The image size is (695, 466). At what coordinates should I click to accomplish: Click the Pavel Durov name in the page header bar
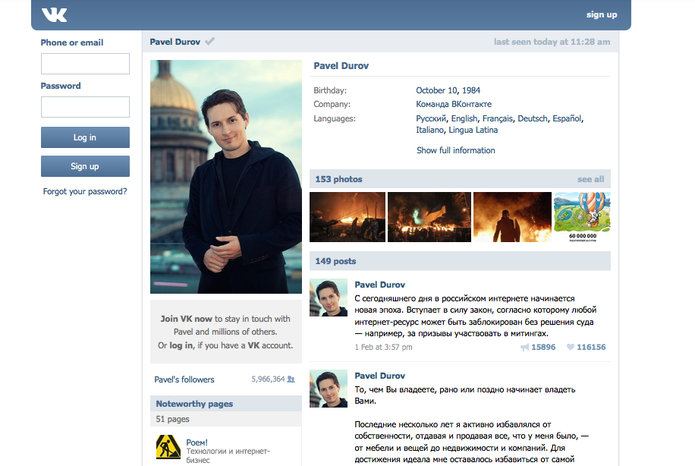coord(175,42)
